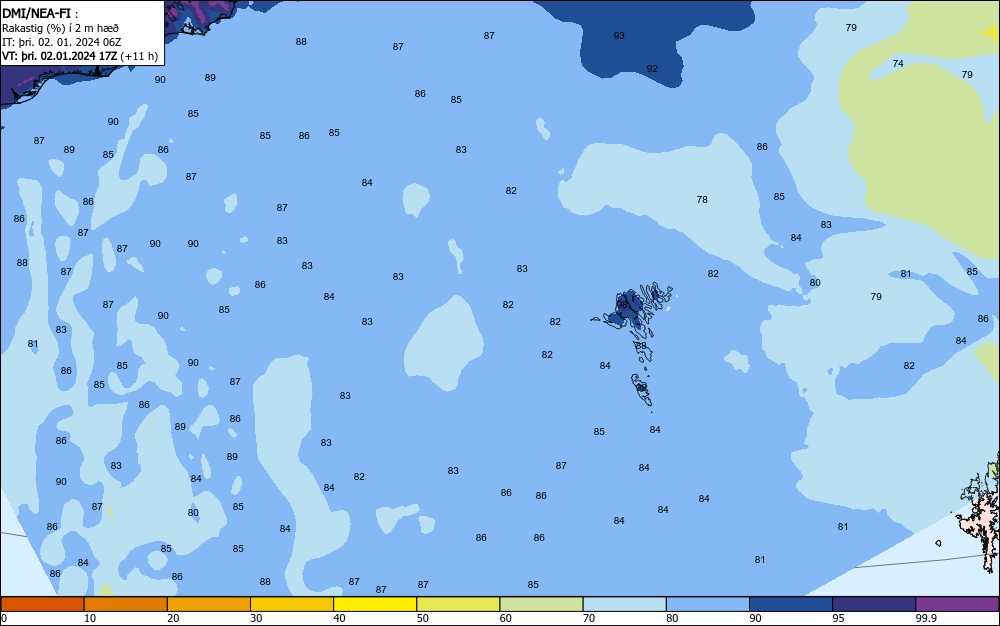Click the "93" humidity value on the map
This screenshot has width=1000, height=626.
[x=619, y=36]
